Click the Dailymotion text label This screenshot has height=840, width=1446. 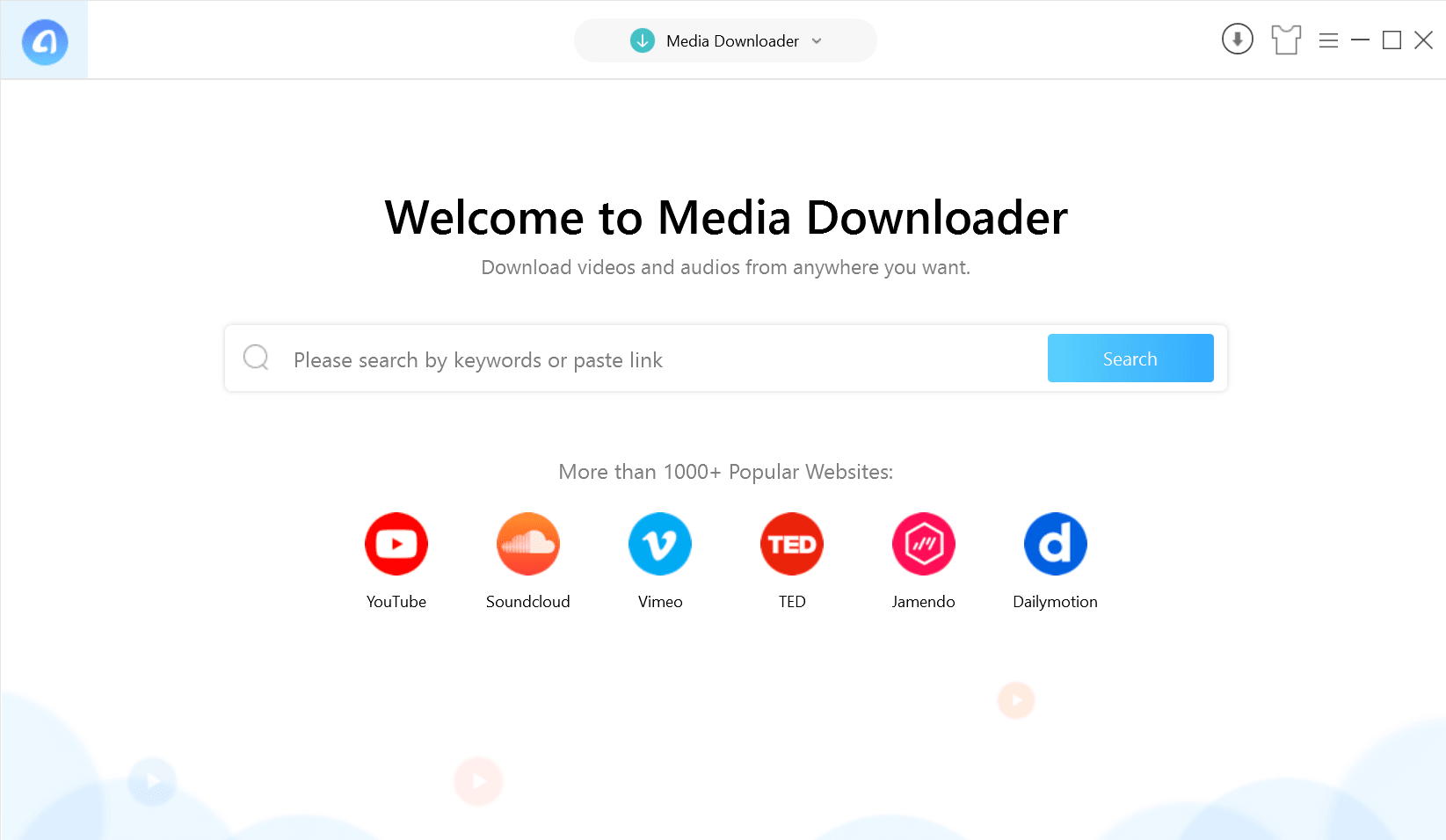tap(1055, 602)
